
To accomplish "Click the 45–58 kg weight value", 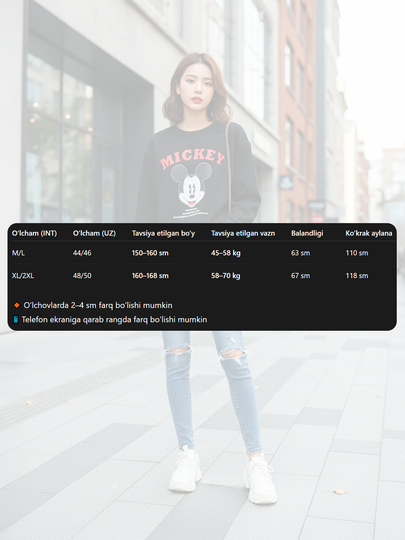I will [226, 253].
